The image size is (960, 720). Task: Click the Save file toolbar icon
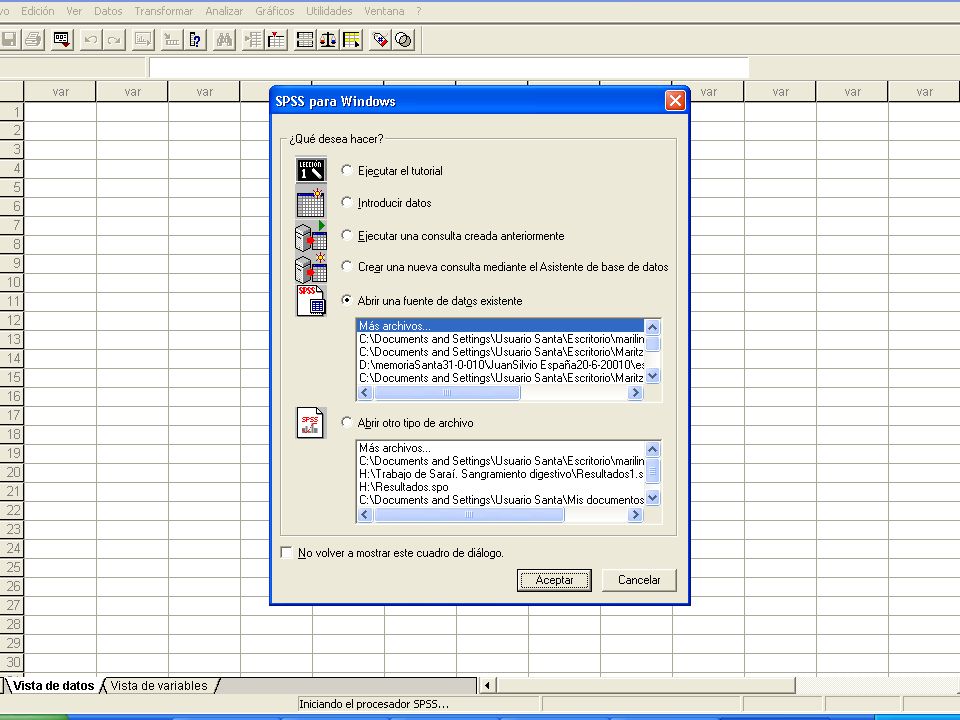coord(9,40)
